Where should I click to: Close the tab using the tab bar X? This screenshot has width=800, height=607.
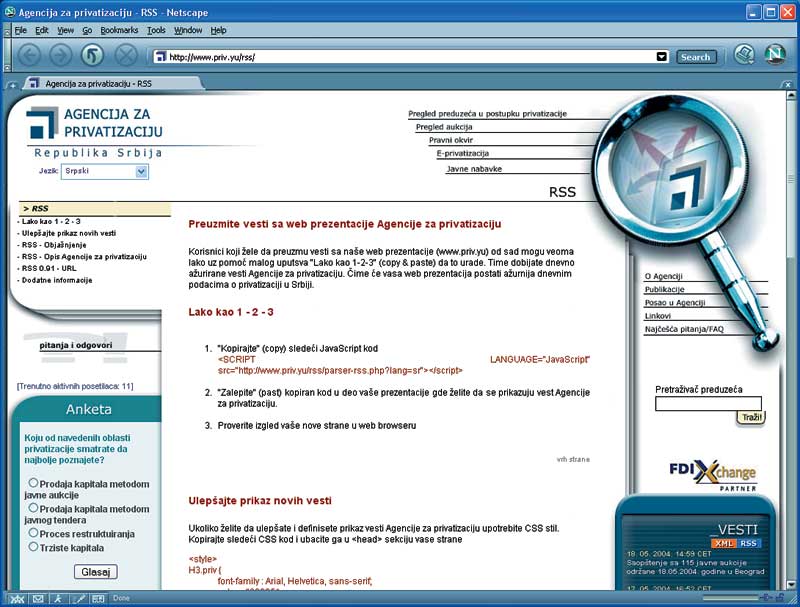(788, 85)
